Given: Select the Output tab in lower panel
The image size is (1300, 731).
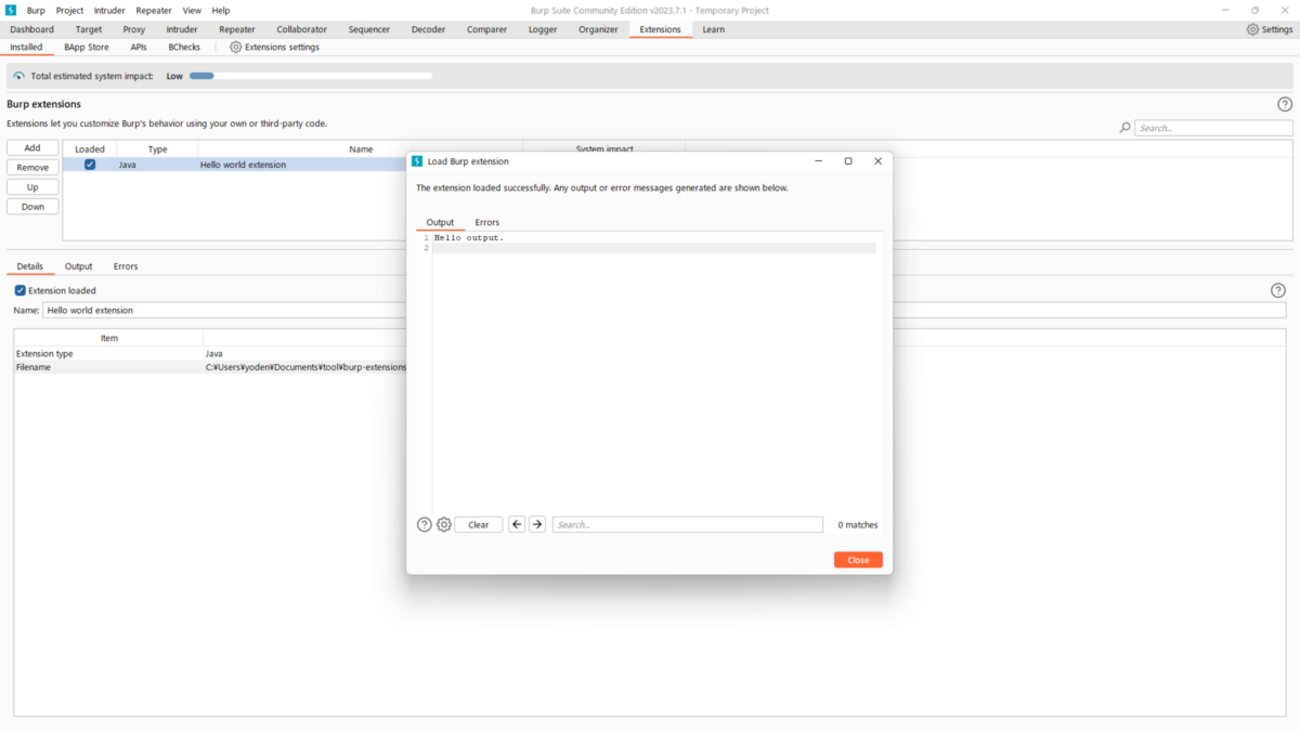Looking at the screenshot, I should 78,267.
